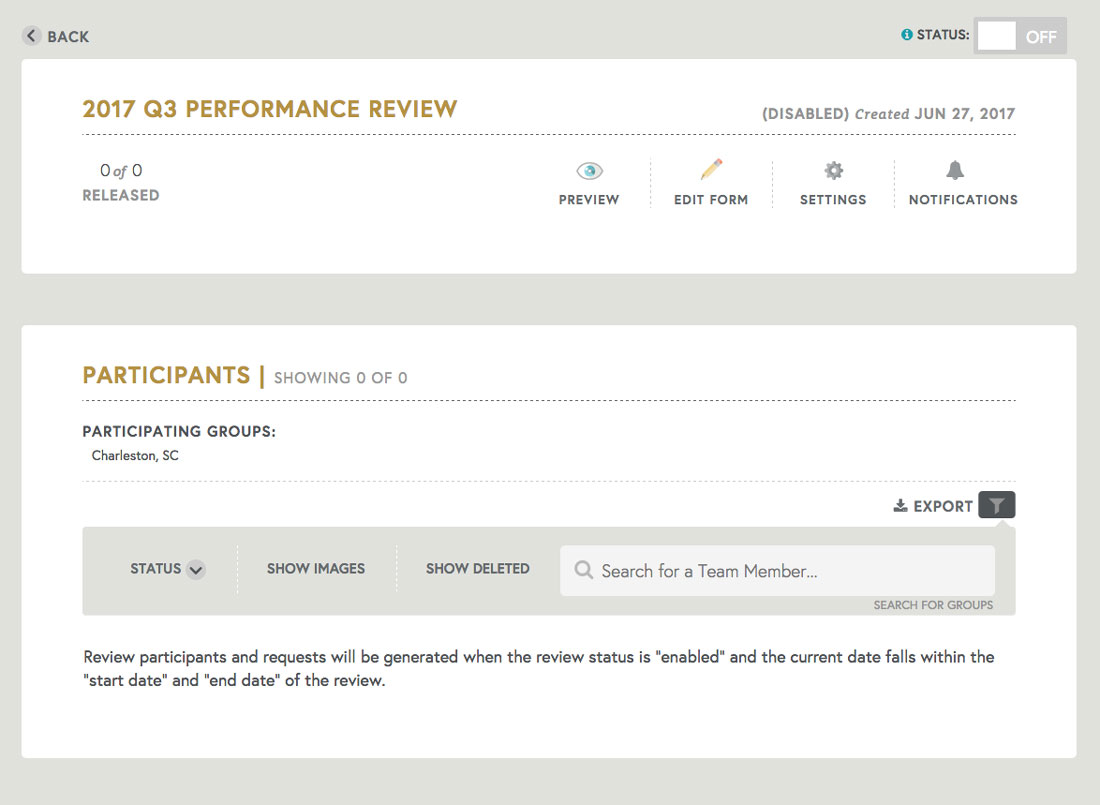Open the Status chevron menu
This screenshot has width=1100, height=805.
pyautogui.click(x=196, y=569)
